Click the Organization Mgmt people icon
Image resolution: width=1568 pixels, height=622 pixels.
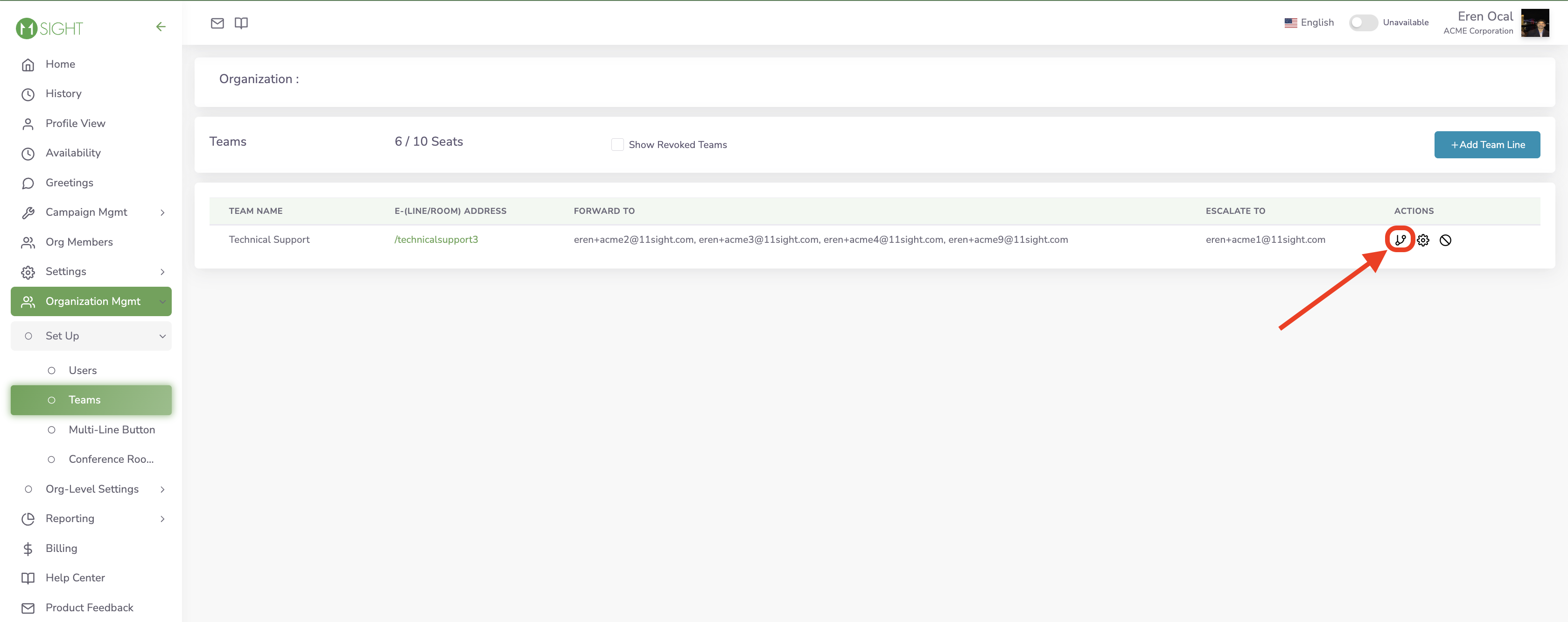[x=28, y=302]
